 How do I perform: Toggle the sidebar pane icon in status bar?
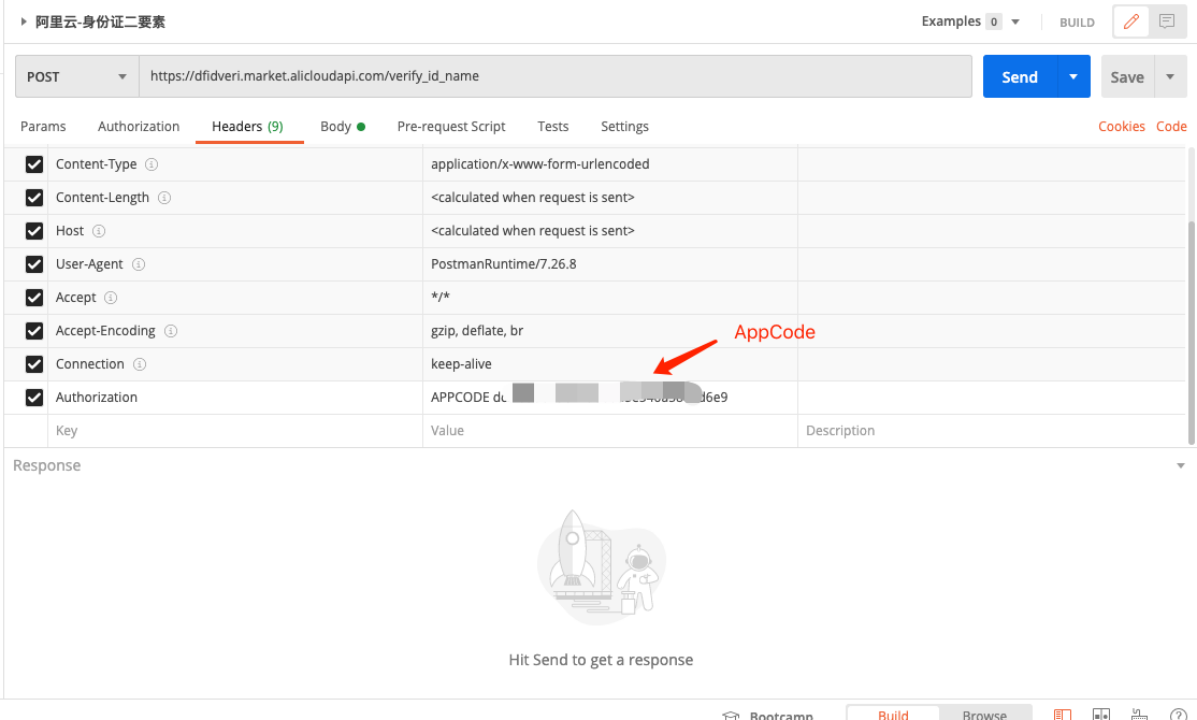[1063, 715]
